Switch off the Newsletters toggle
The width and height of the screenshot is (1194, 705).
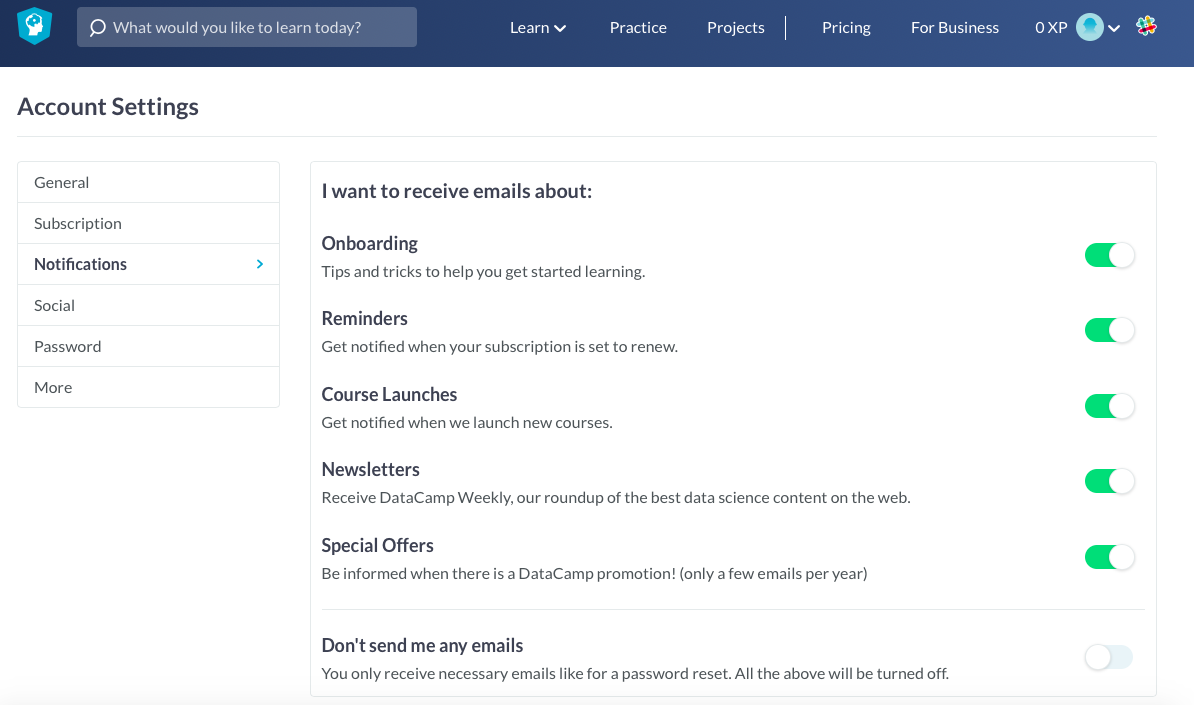[1109, 481]
